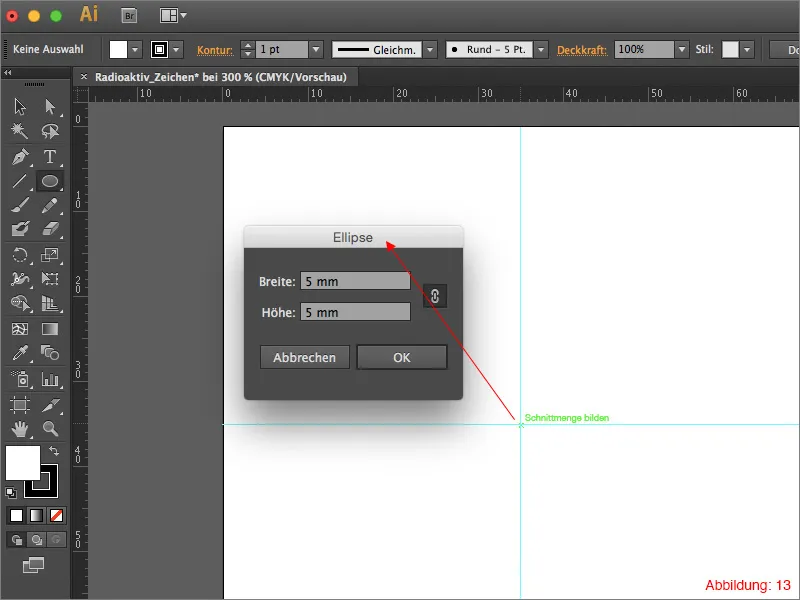Image resolution: width=800 pixels, height=600 pixels.
Task: Select the Pen tool
Action: [x=20, y=157]
